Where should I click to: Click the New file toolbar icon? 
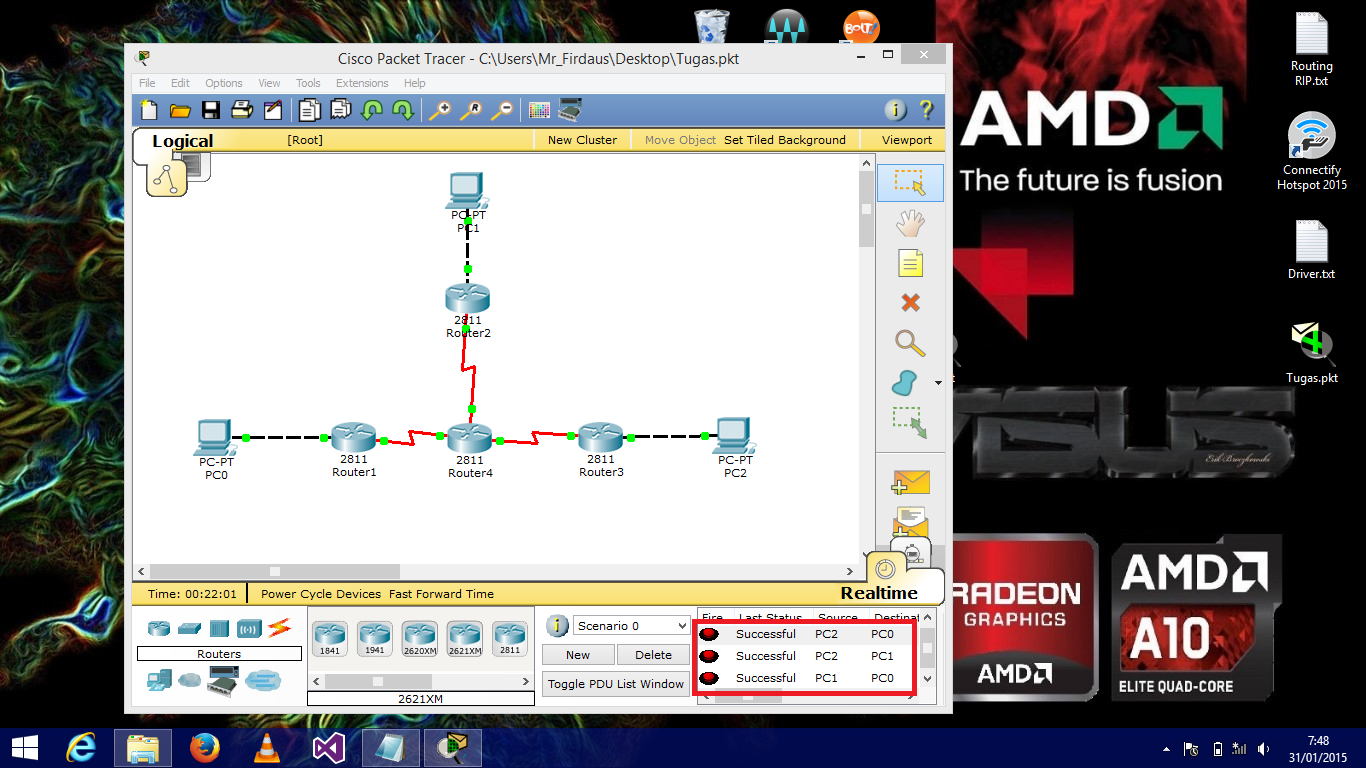(149, 110)
